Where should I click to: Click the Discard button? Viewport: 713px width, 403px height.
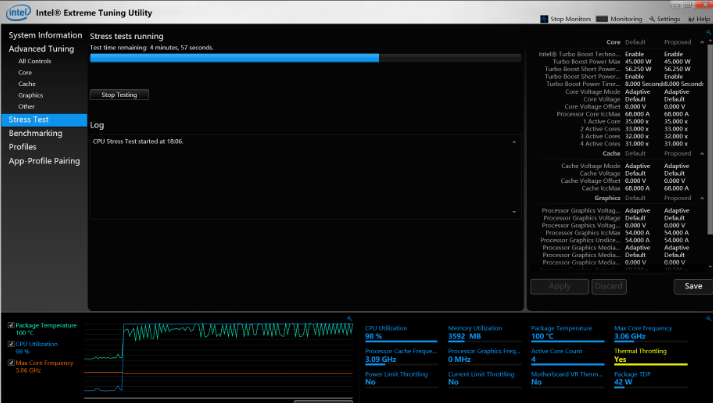pos(609,286)
